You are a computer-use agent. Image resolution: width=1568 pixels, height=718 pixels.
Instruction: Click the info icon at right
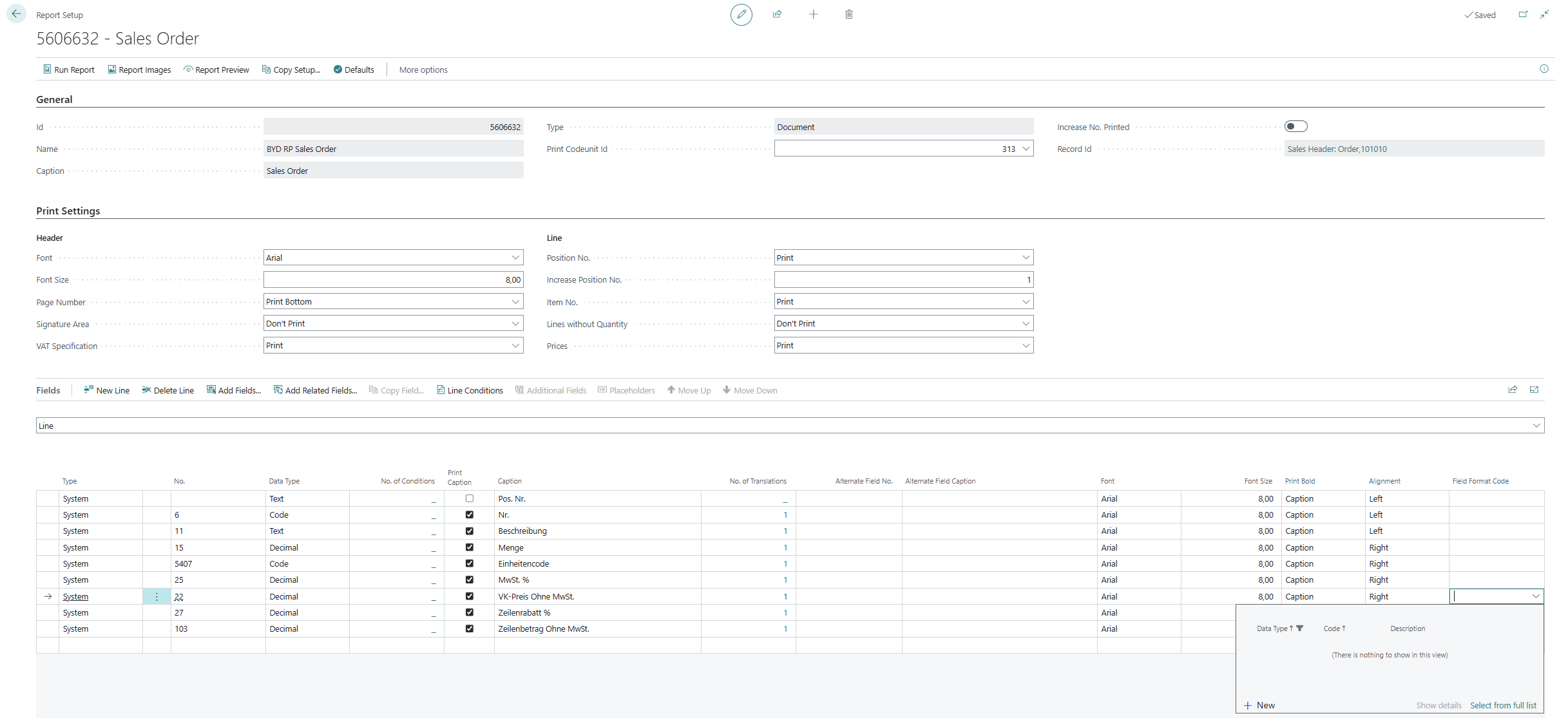tap(1544, 69)
